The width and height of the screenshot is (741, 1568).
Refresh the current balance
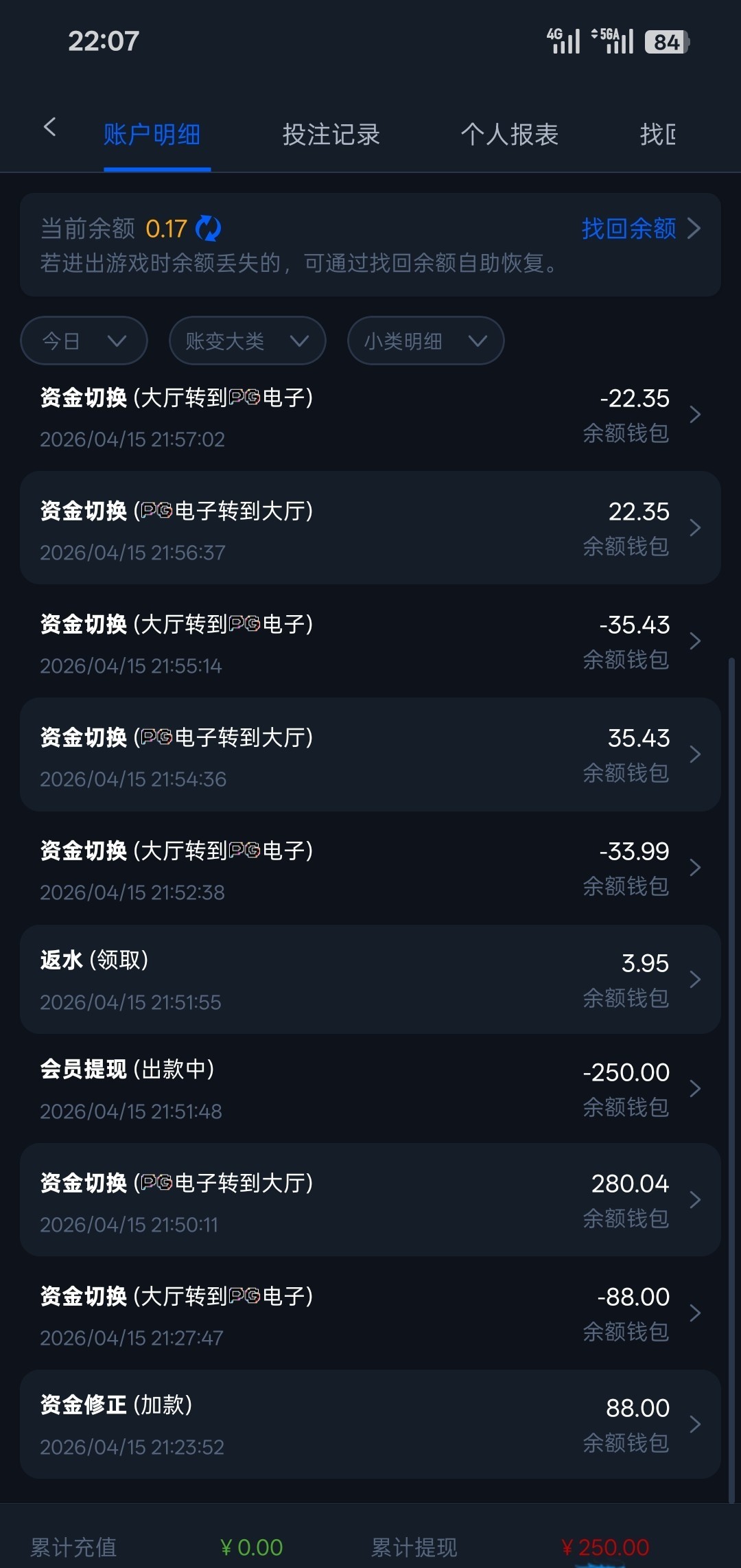pos(208,229)
